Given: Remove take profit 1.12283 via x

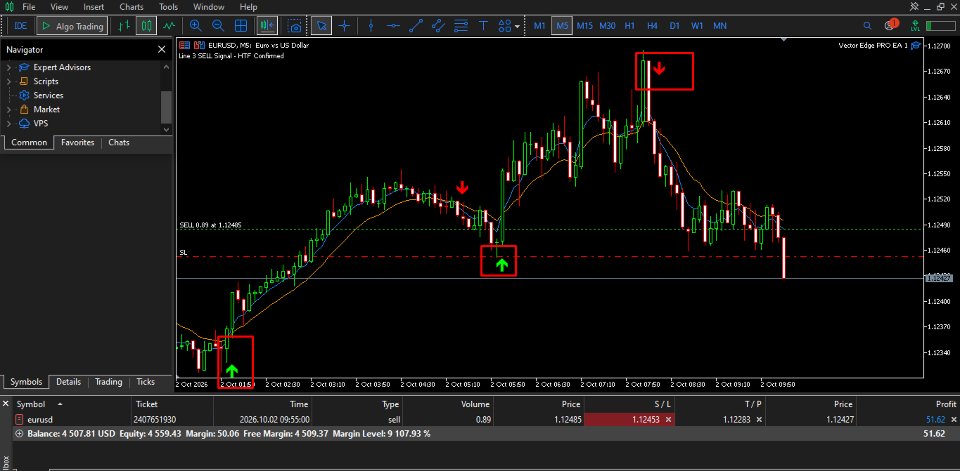Looking at the screenshot, I should coord(759,420).
